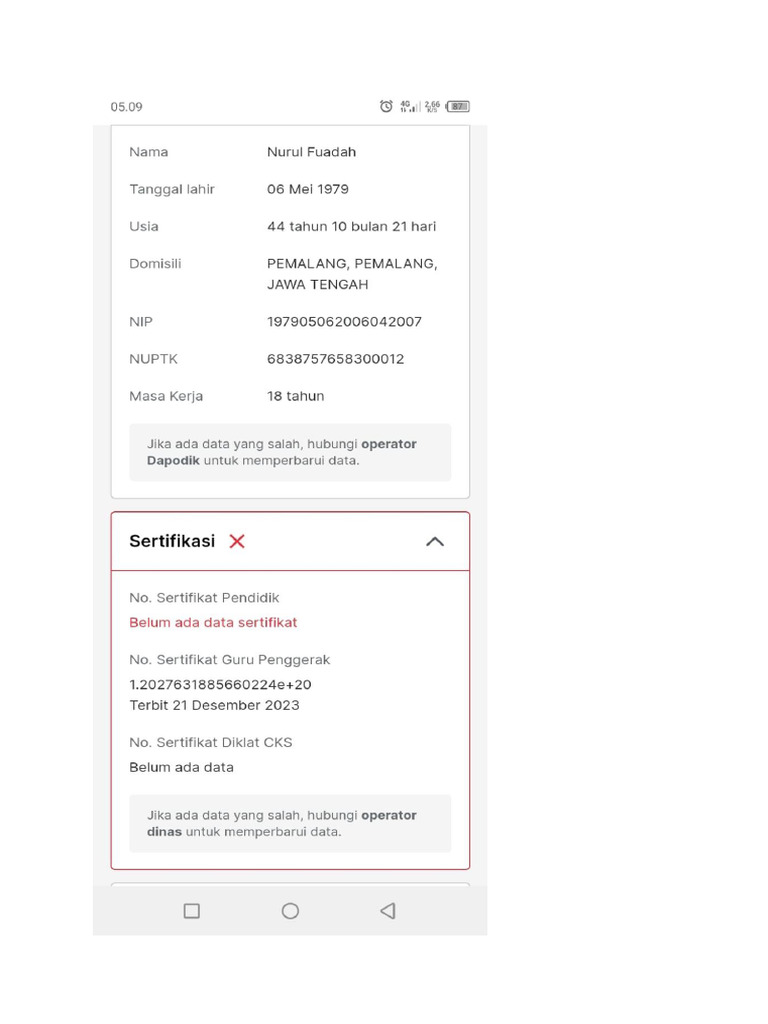Tap the birth date 06 Mei 1979
Viewport: 768px width, 1024px height.
pyautogui.click(x=308, y=189)
